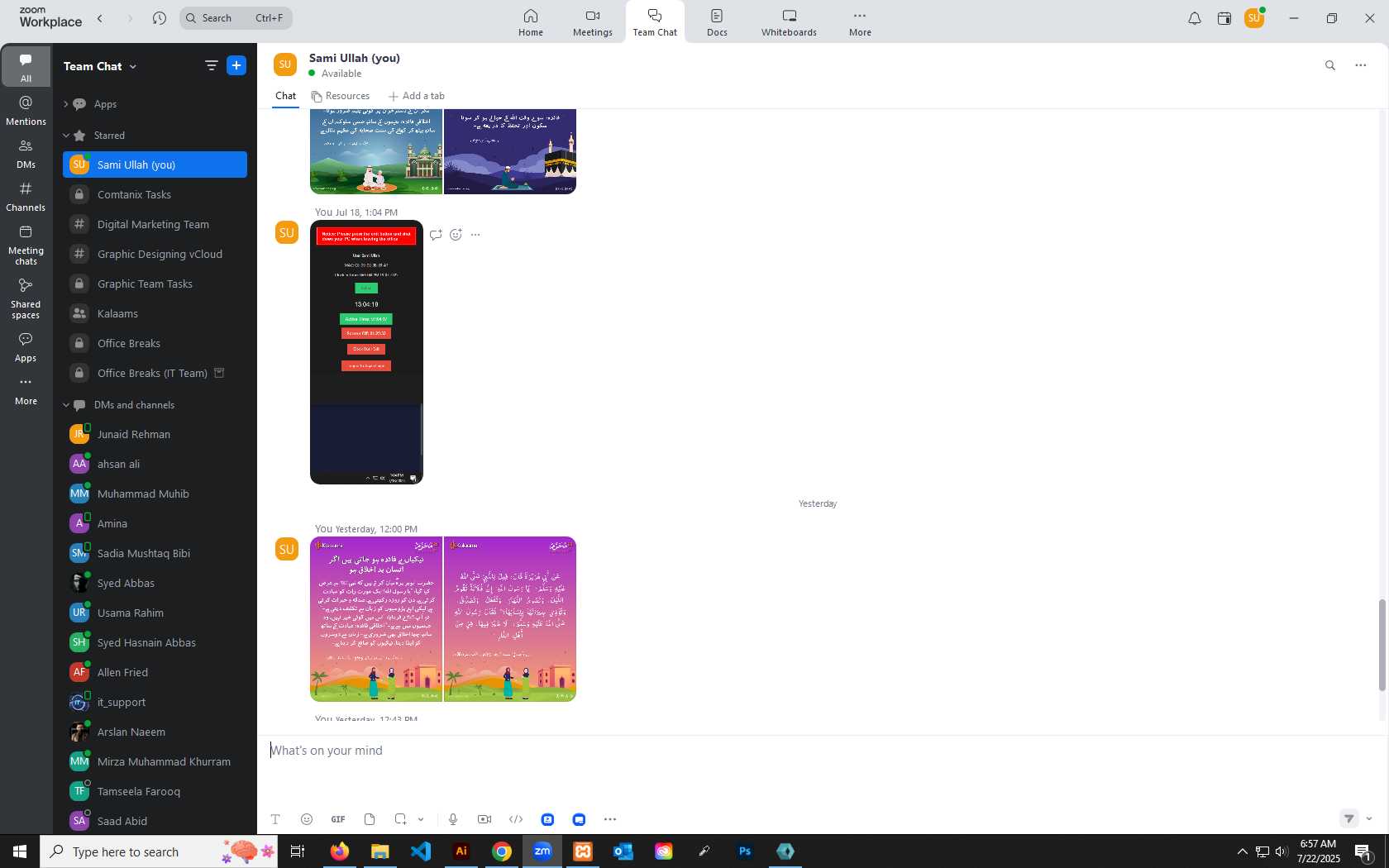Open Graphic Designing vCloud channel
1389x868 pixels.
(155, 254)
